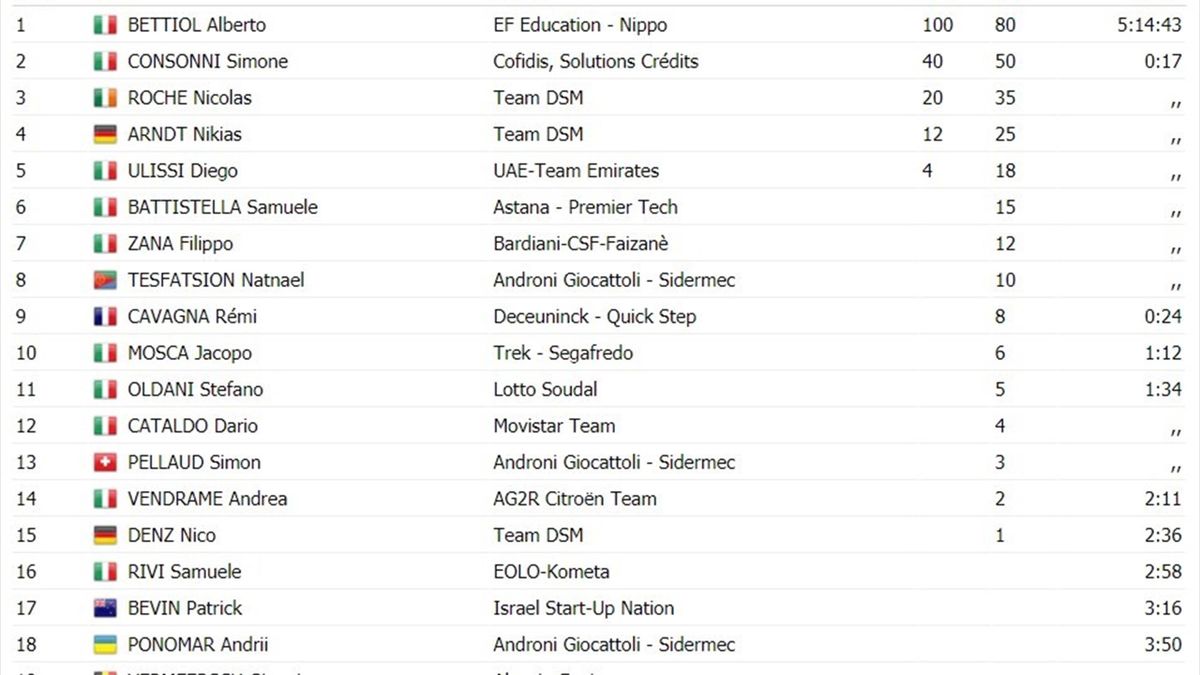The height and width of the screenshot is (675, 1200).
Task: Click the Swiss flag next to PELLAUD Simon
Action: click(x=105, y=462)
